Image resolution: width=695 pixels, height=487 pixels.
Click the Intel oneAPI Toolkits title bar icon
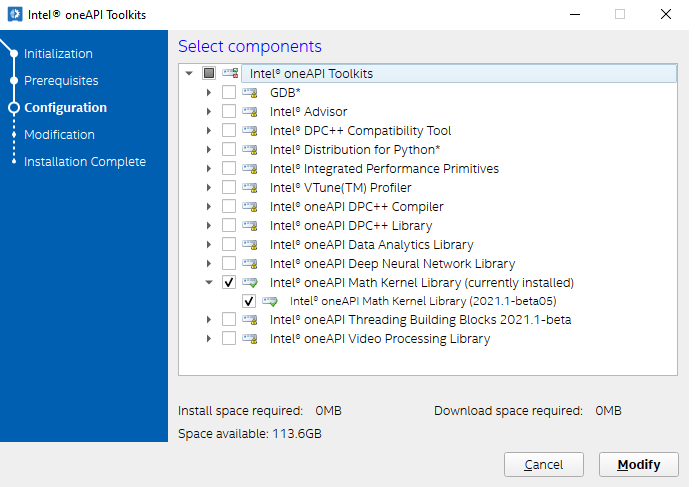(x=15, y=14)
